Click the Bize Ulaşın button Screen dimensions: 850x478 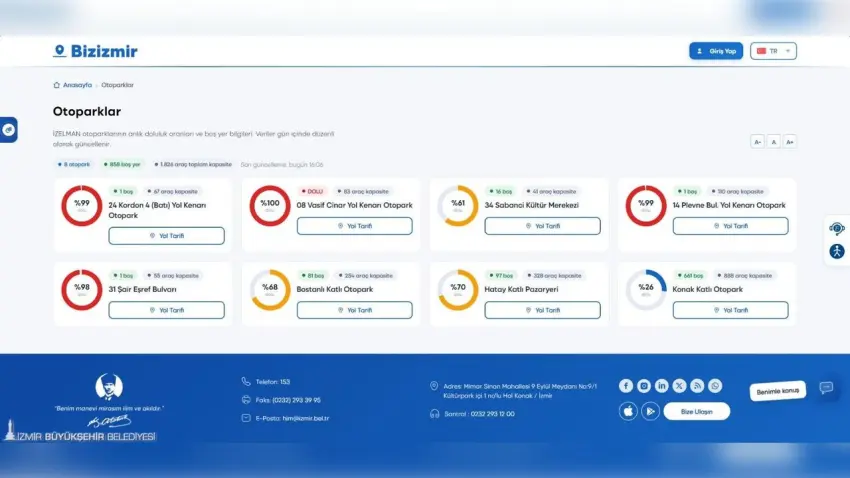tap(697, 411)
